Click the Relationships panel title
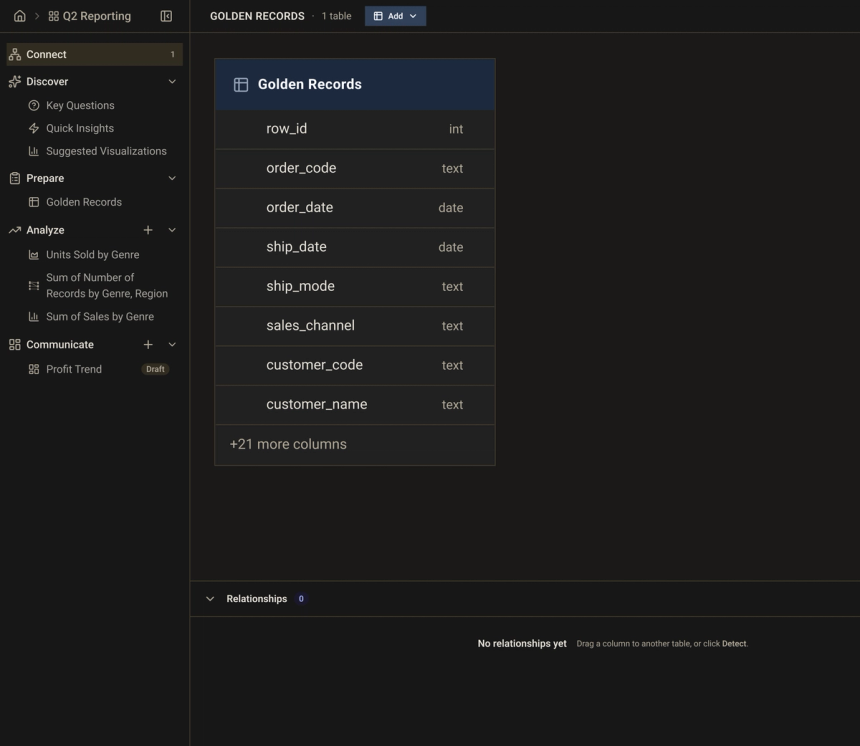860x746 pixels. click(257, 599)
